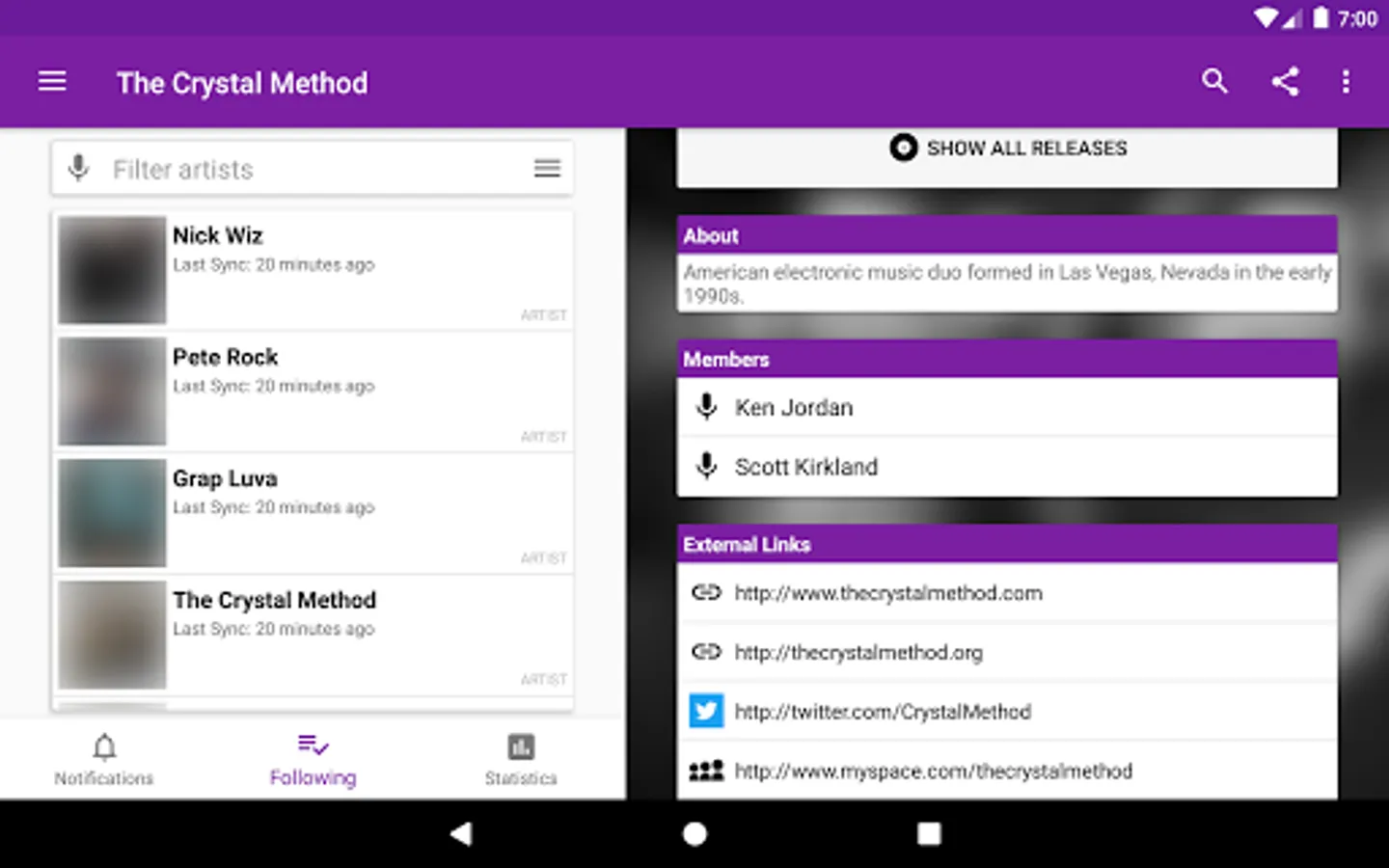Tap The Crystal Method toolbar title

tap(242, 83)
